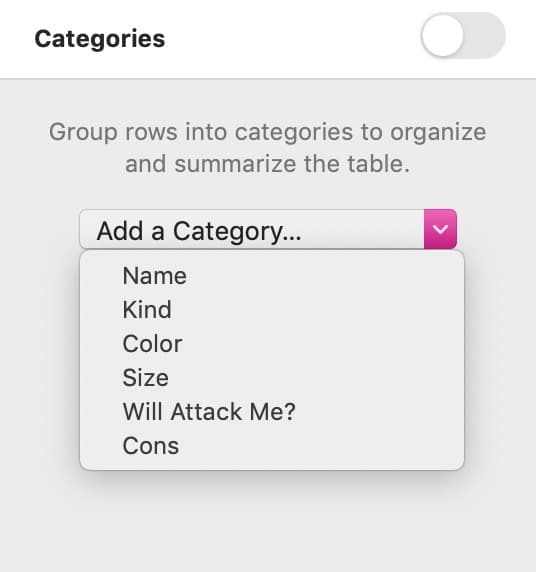Group the table by Kind

(x=272, y=310)
